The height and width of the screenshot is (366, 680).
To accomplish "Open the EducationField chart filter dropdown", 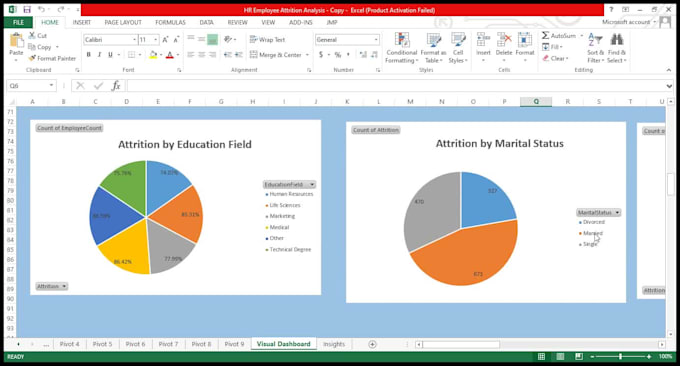I will tap(312, 184).
